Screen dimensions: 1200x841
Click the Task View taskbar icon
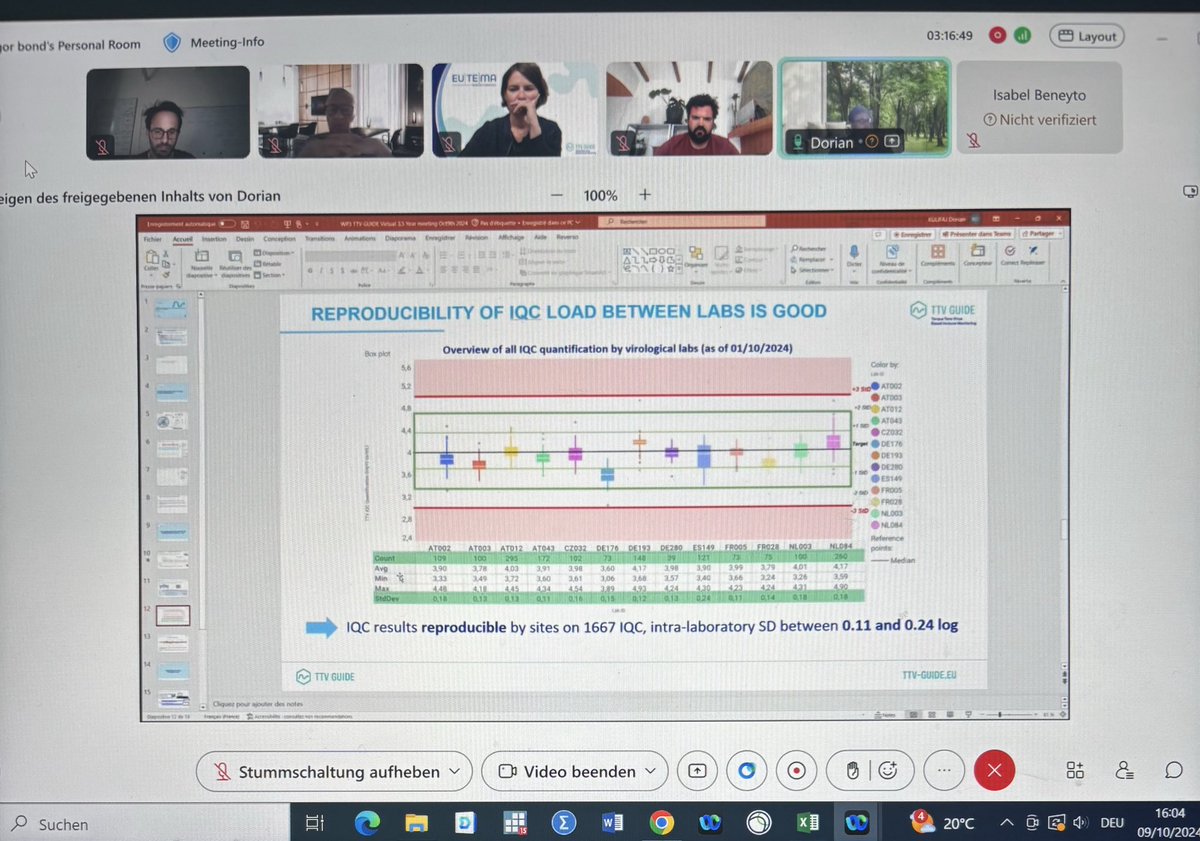tap(313, 823)
